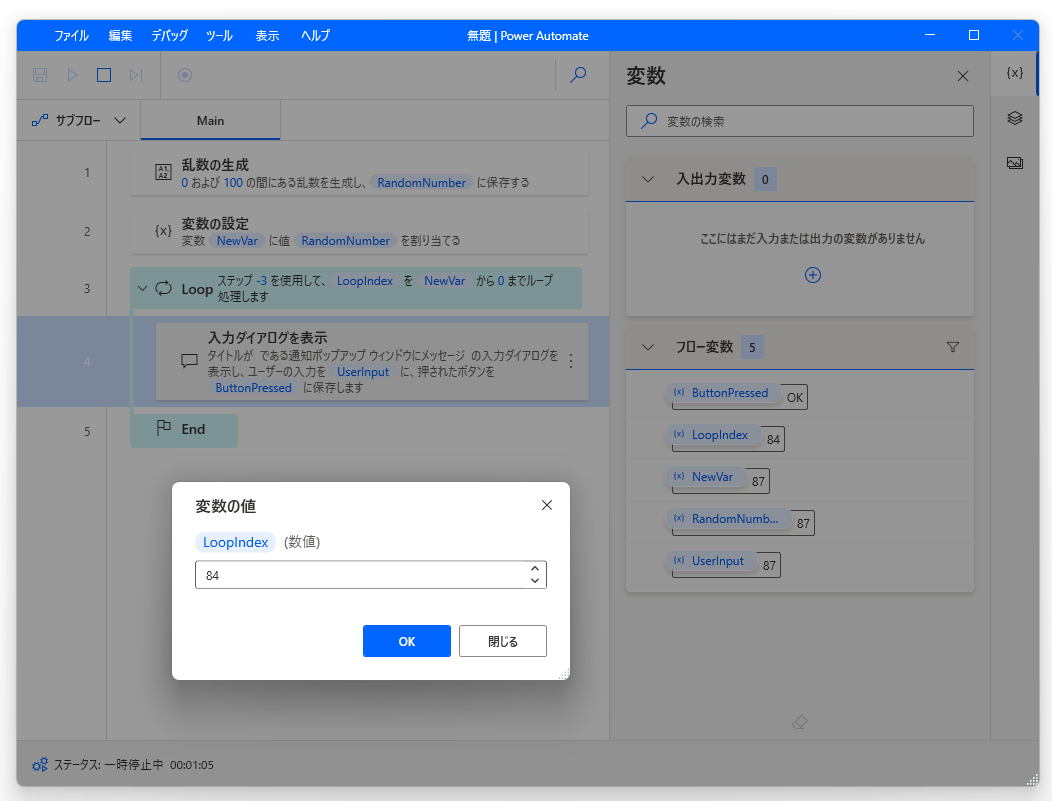Screen dimensions: 1052x801
Task: Increment the LoopIndex value spinner
Action: click(535, 568)
